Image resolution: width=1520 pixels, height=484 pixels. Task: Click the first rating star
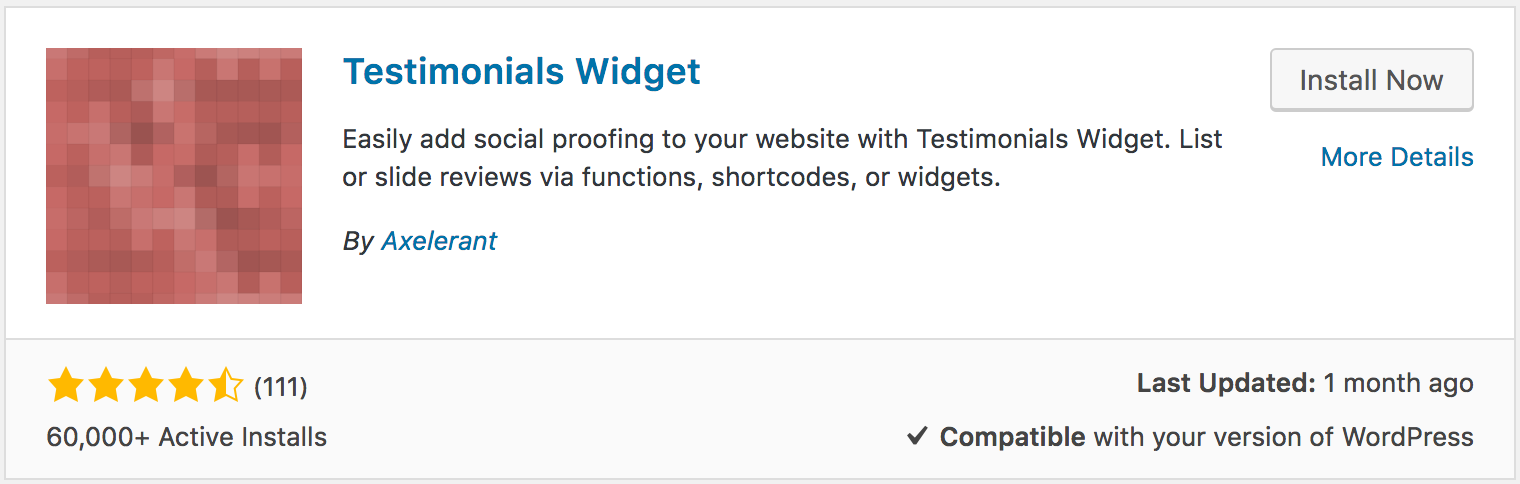tap(65, 385)
